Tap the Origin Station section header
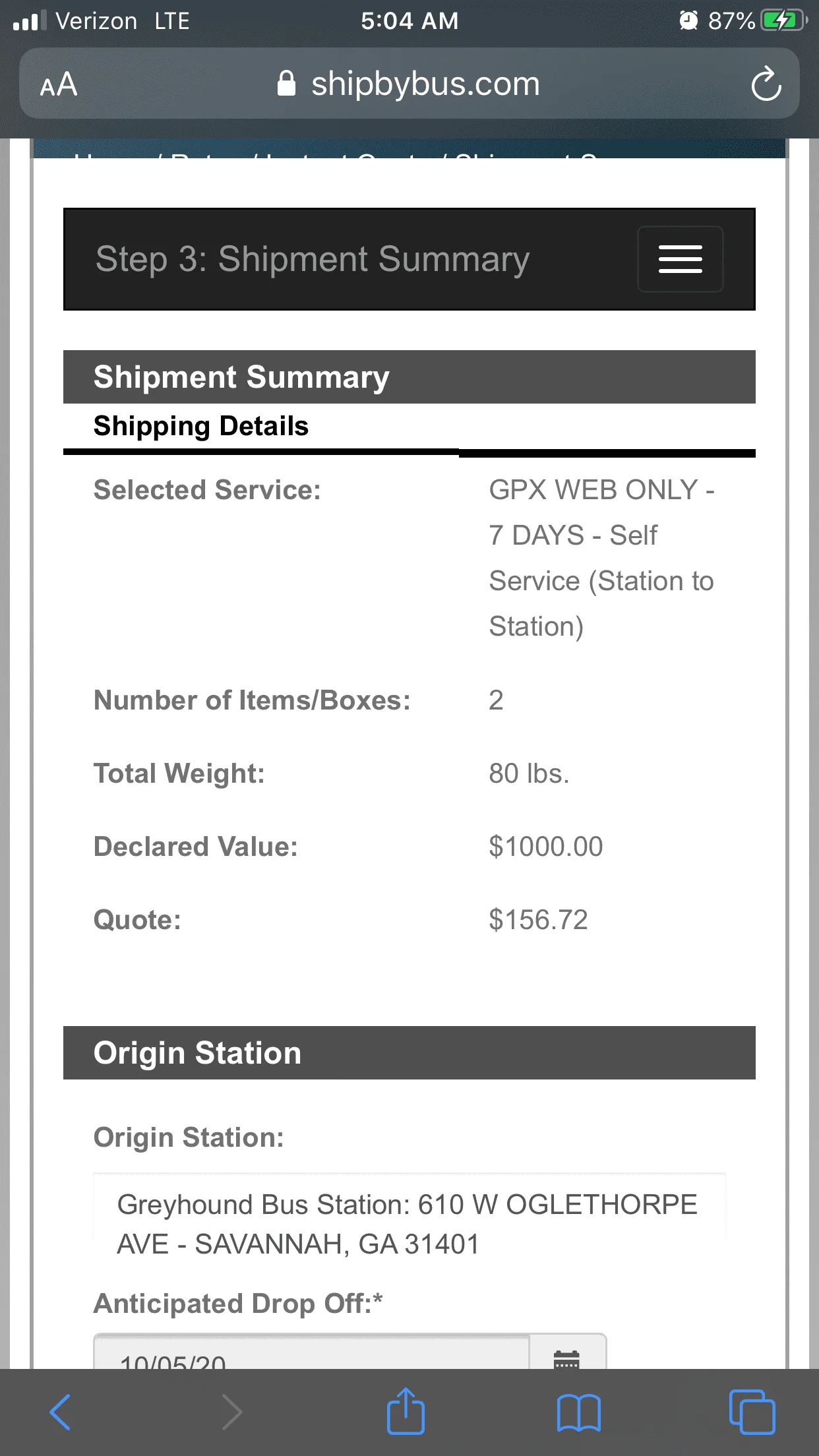The width and height of the screenshot is (819, 1456). click(x=409, y=1053)
